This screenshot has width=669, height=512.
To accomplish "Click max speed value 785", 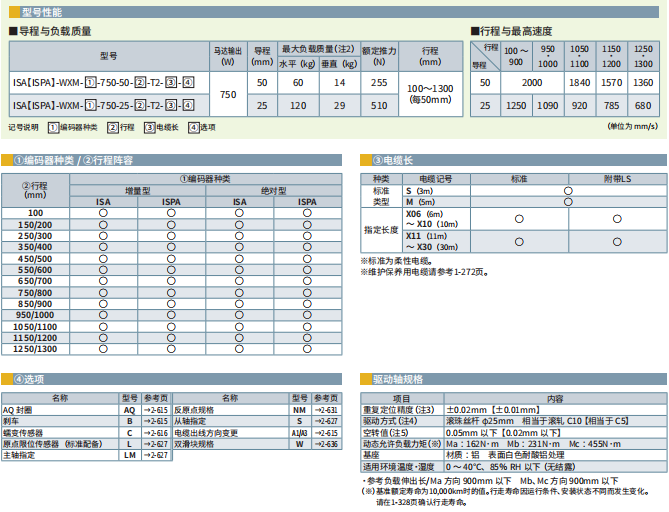I will pos(611,105).
